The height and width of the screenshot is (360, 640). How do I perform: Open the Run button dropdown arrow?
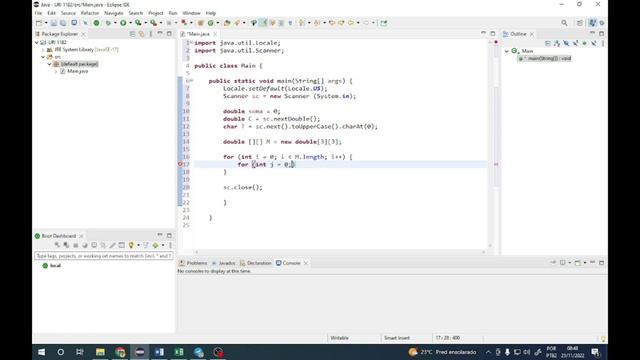click(x=130, y=23)
